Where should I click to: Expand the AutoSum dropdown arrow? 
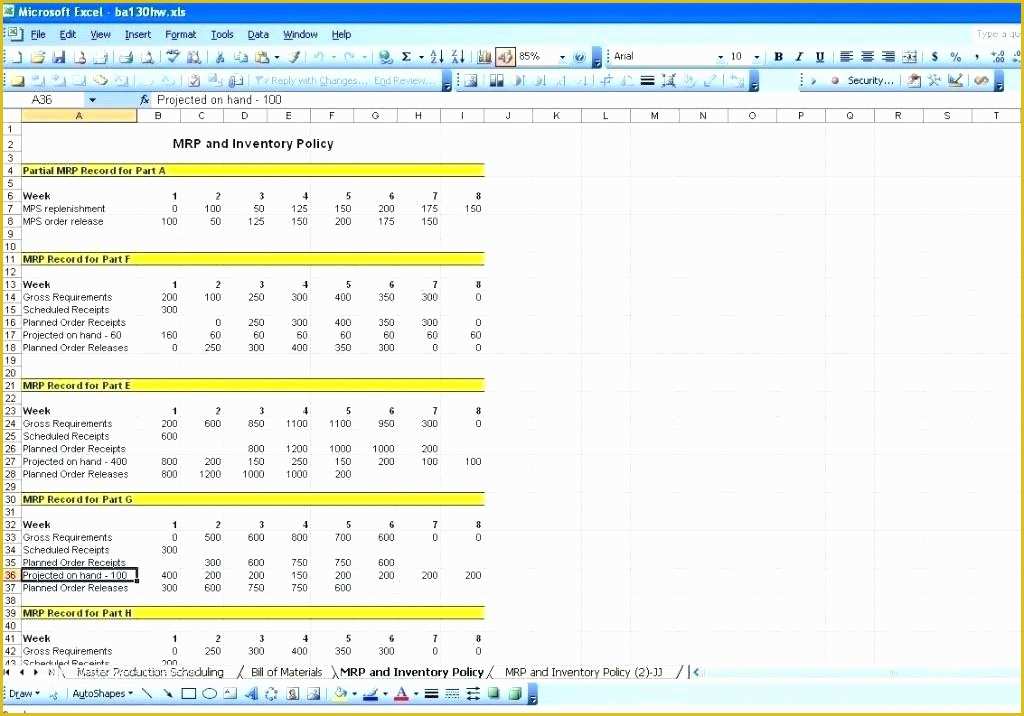tap(421, 57)
